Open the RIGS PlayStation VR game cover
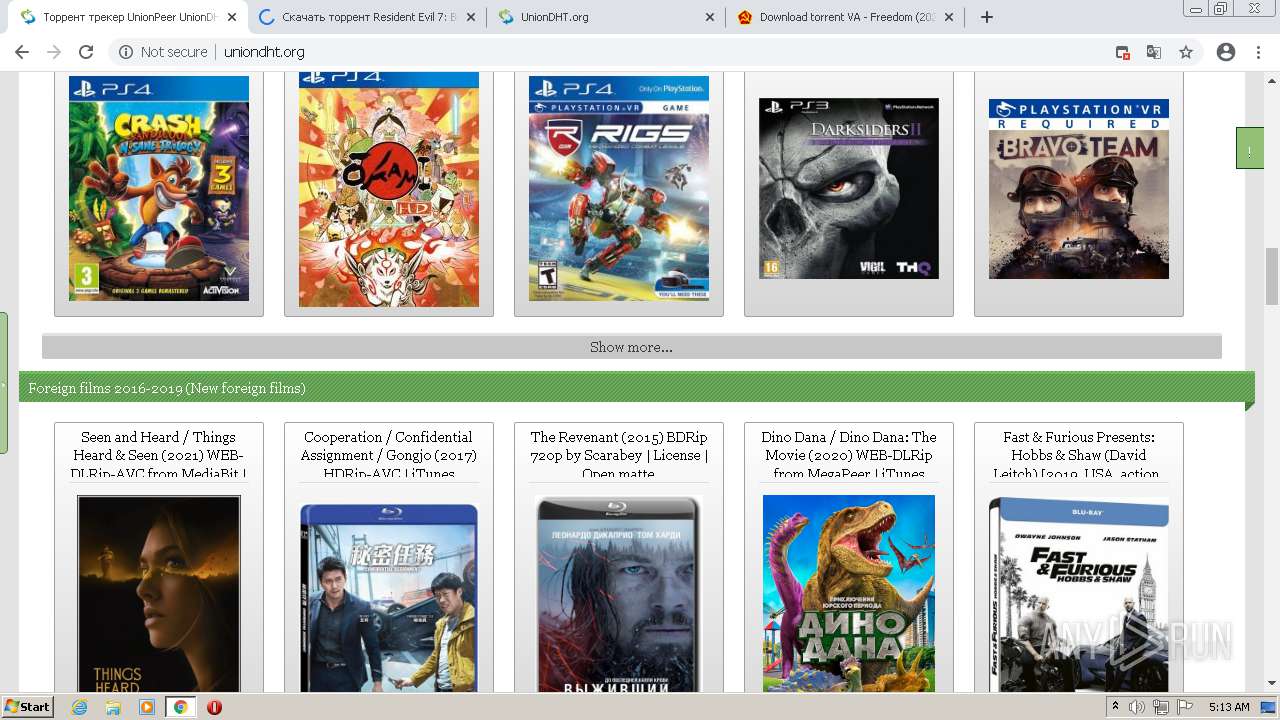Image resolution: width=1280 pixels, height=720 pixels. 619,188
